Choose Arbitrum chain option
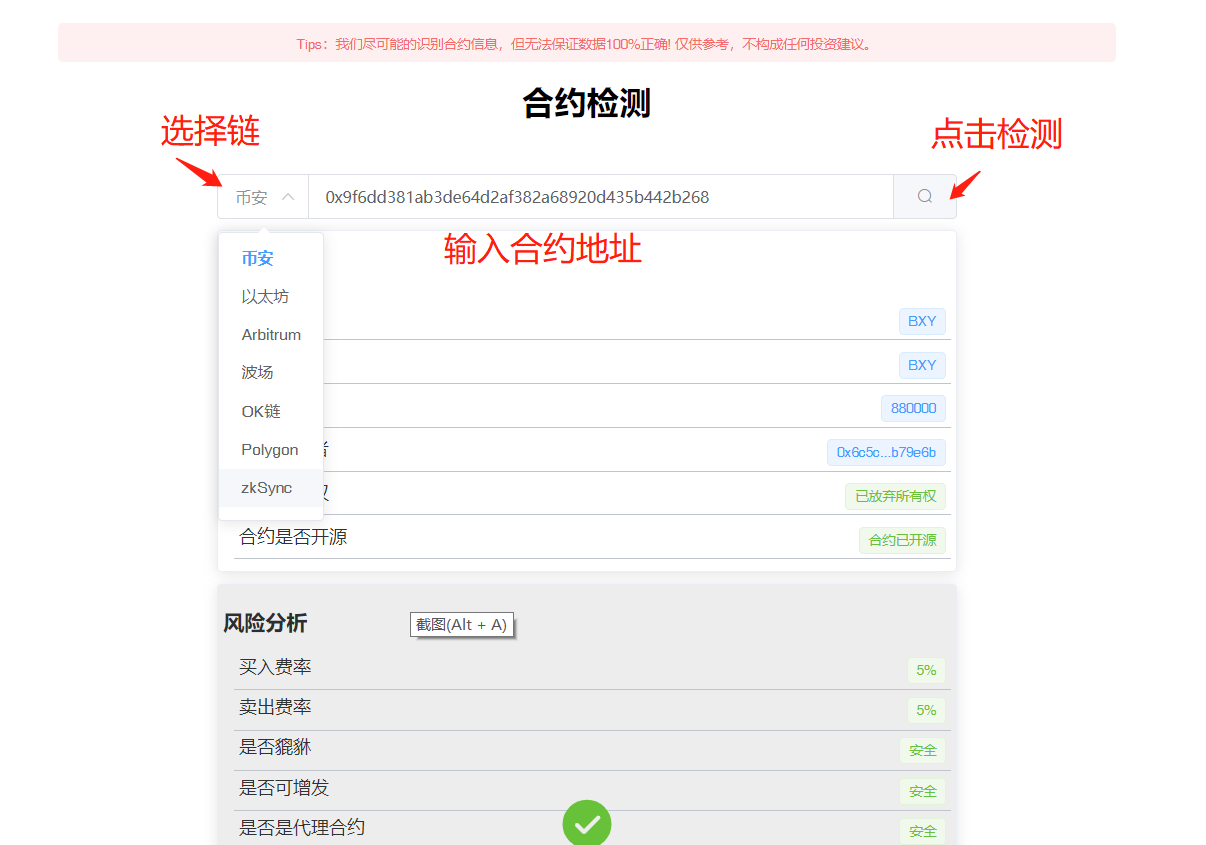Viewport: 1206px width, 845px height. (271, 335)
